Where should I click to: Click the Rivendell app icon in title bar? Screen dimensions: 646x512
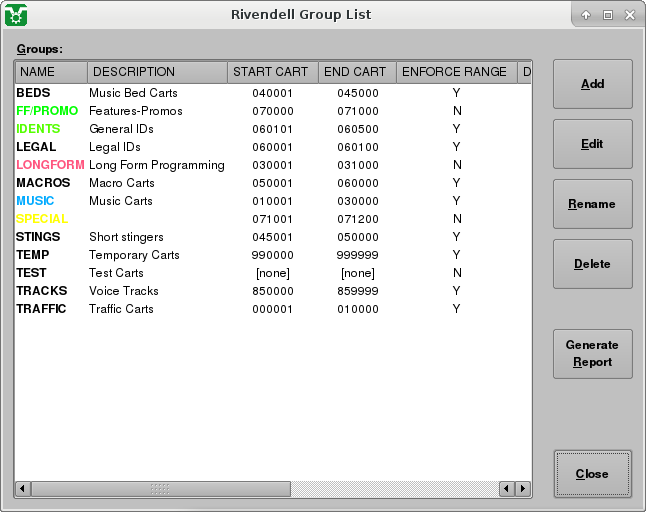16,15
